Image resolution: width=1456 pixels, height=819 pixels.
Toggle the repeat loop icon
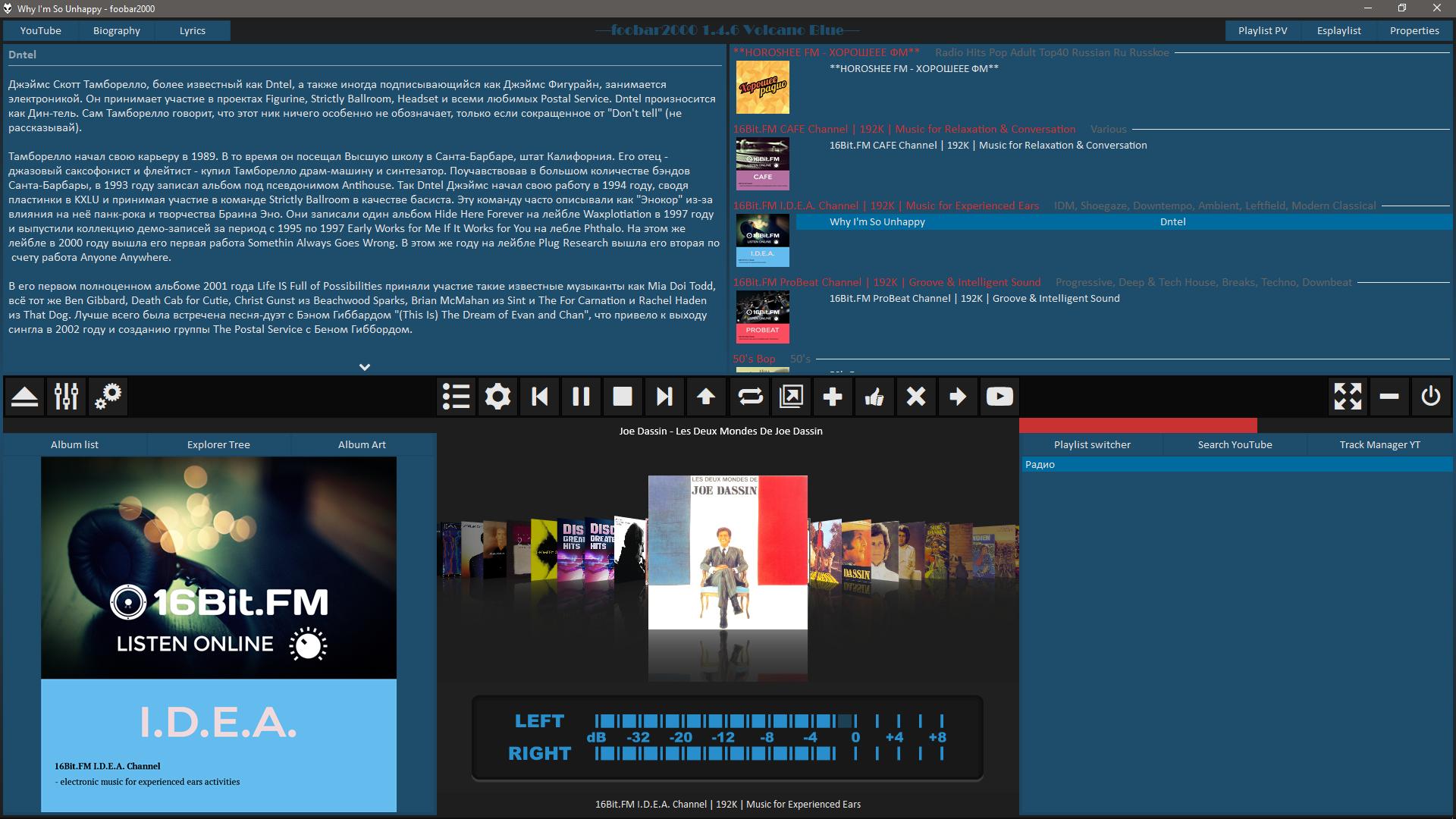point(749,397)
